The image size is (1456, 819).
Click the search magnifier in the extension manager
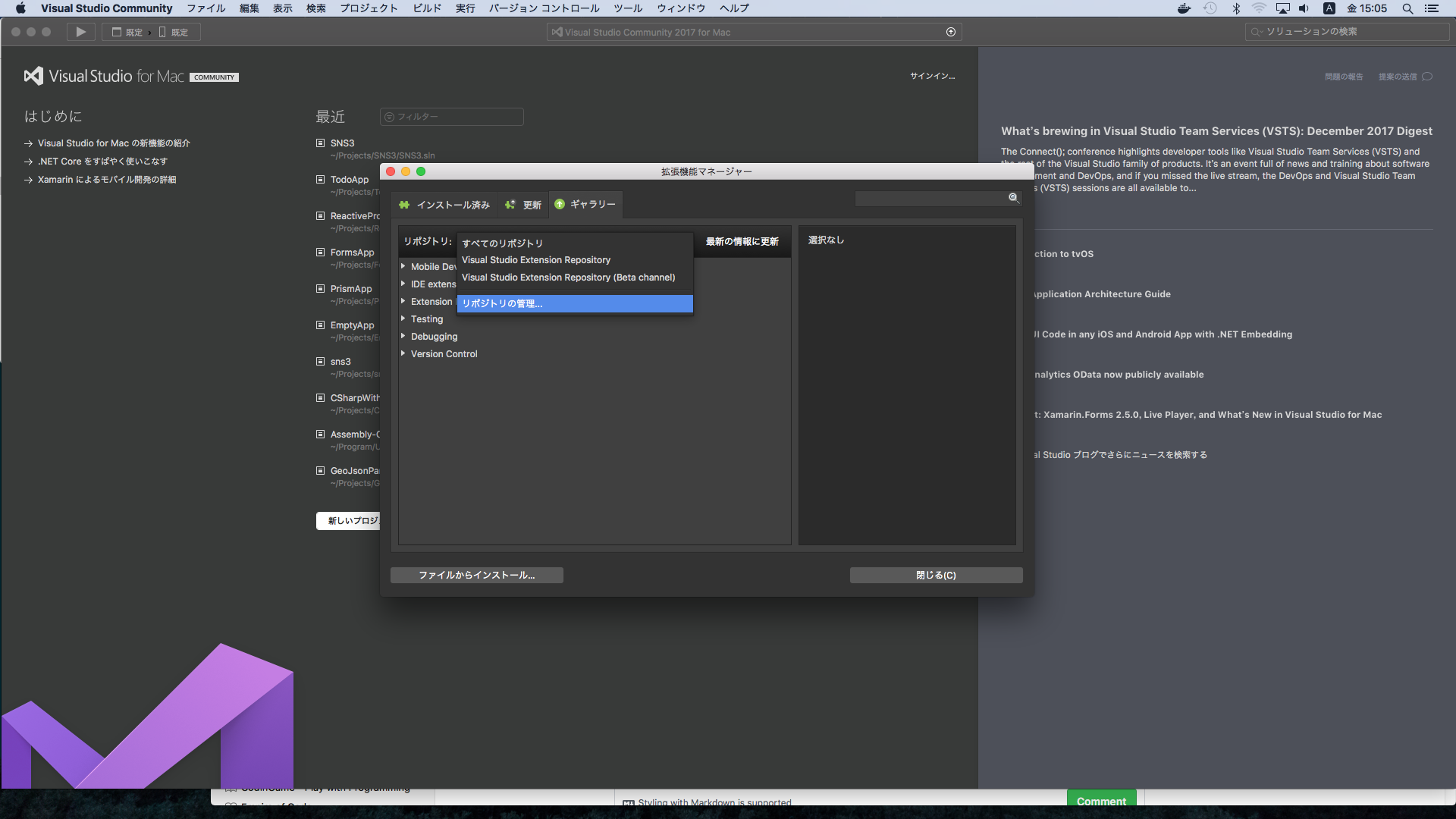point(1012,198)
